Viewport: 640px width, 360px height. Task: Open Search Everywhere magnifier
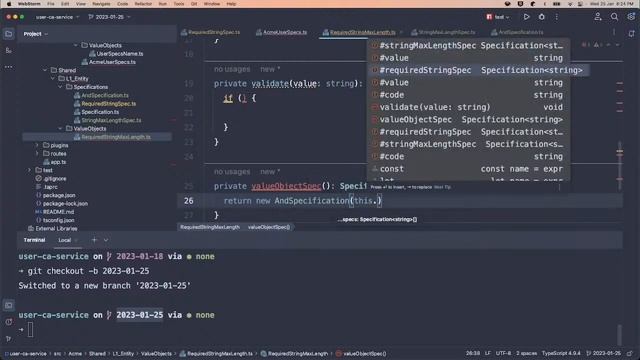point(614,17)
